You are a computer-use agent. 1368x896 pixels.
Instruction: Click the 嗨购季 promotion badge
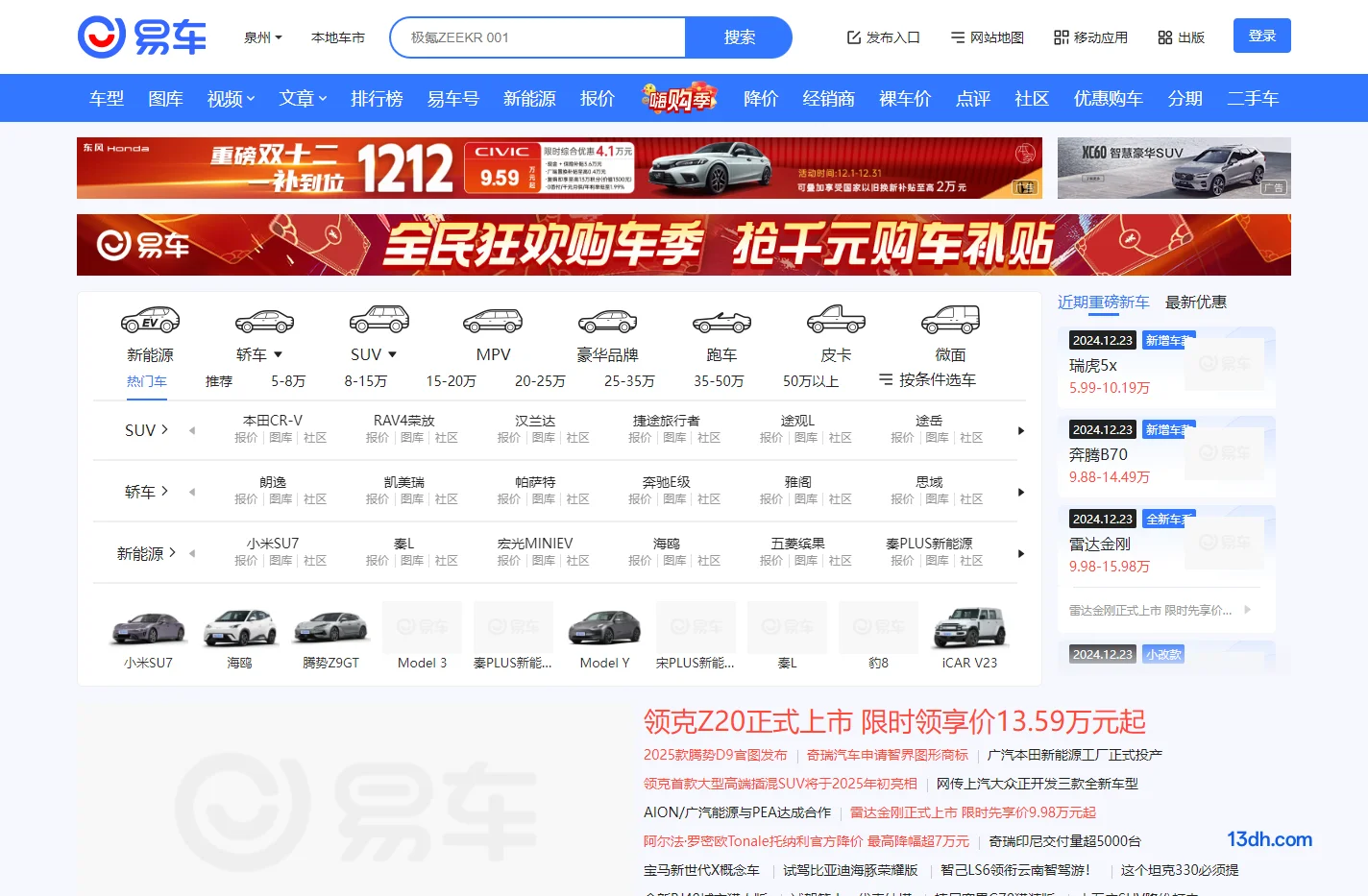[x=681, y=97]
